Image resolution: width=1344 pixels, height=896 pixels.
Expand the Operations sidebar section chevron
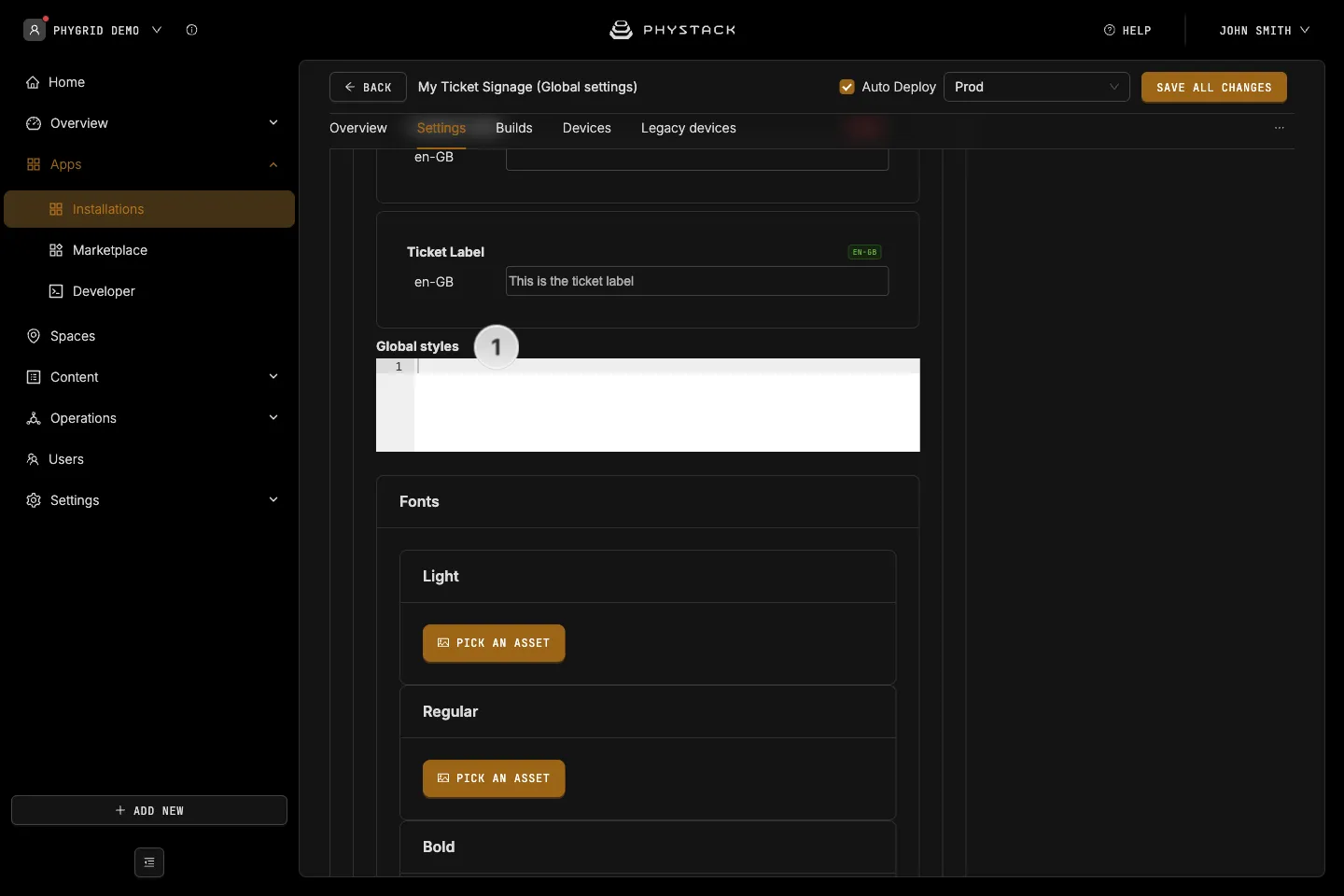click(x=273, y=418)
